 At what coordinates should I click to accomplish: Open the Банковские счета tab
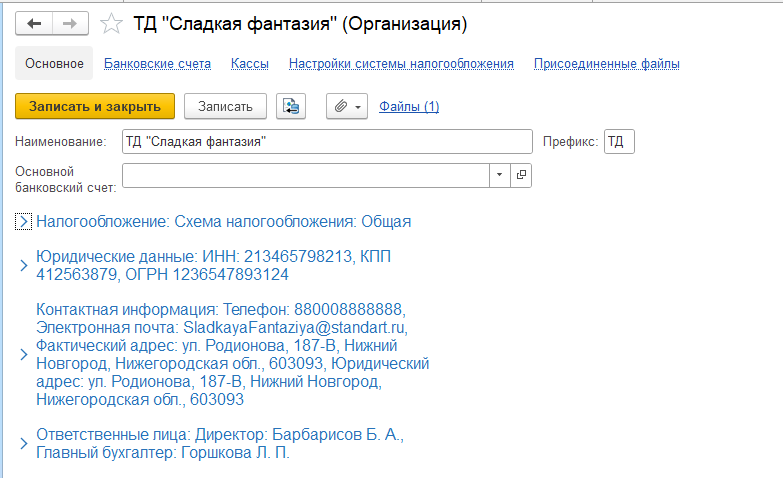click(157, 63)
